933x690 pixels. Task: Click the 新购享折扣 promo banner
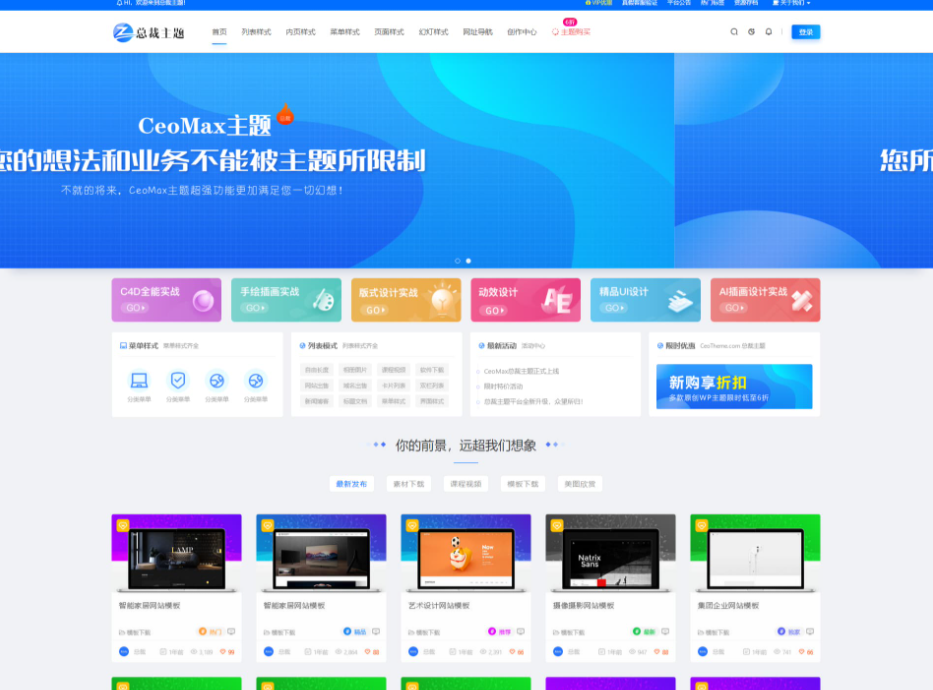click(734, 387)
